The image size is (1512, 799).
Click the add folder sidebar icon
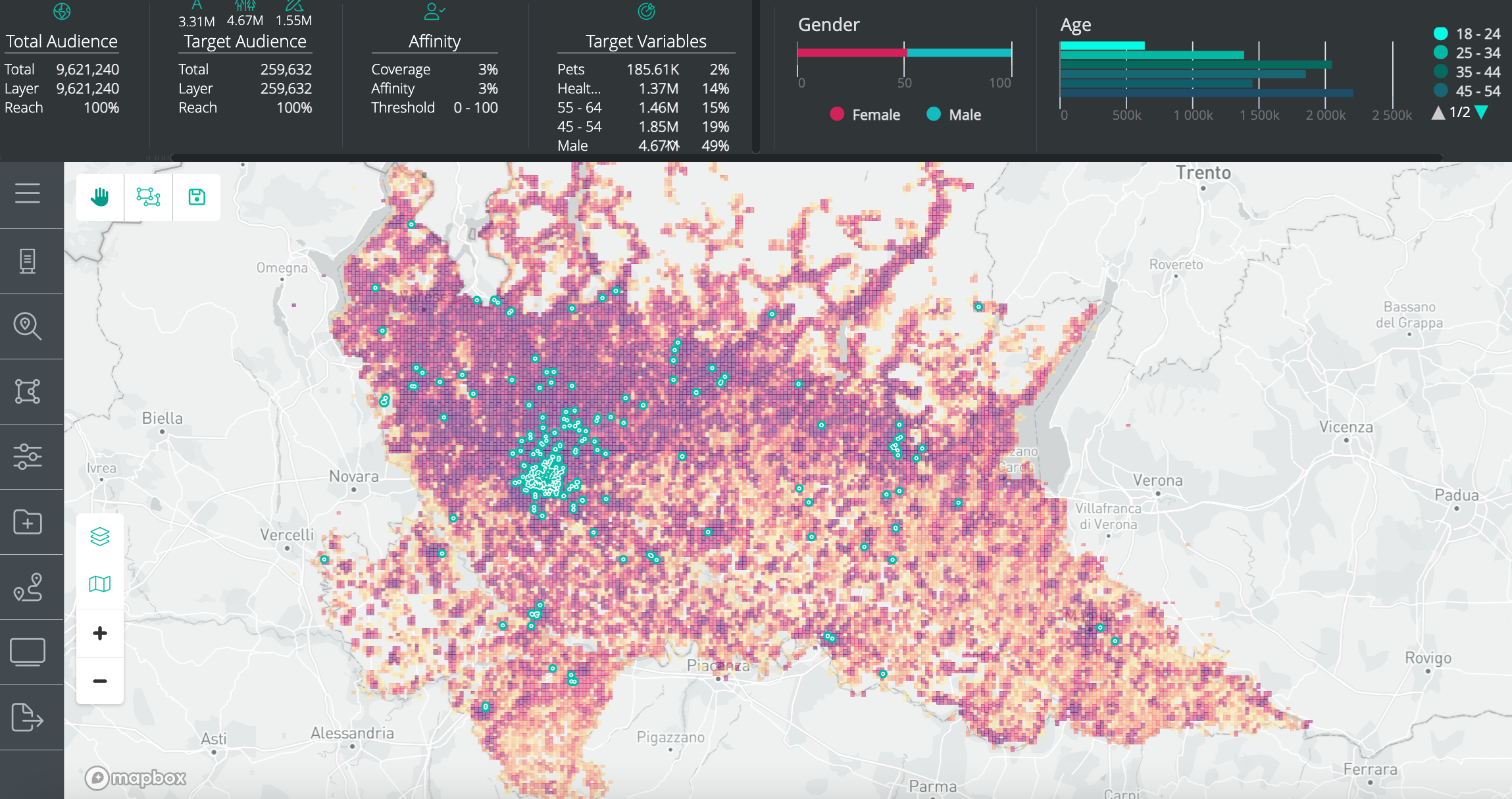coord(28,522)
